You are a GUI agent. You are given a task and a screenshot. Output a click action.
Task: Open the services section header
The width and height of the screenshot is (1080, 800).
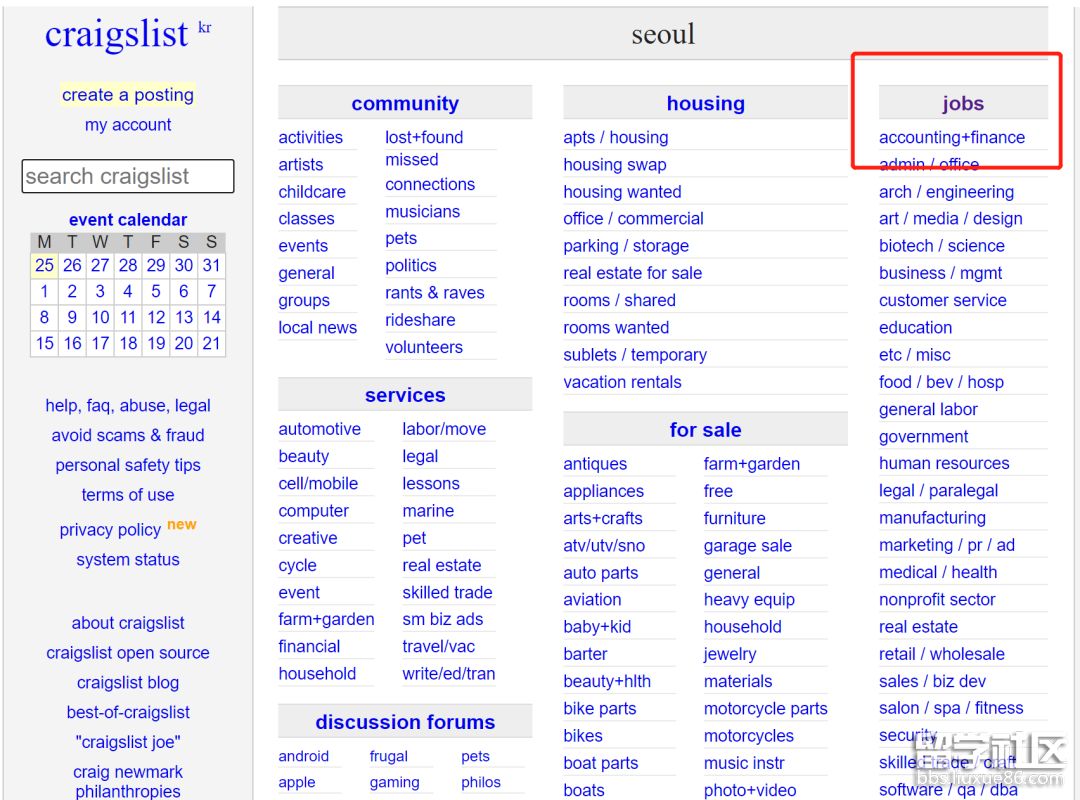point(405,395)
